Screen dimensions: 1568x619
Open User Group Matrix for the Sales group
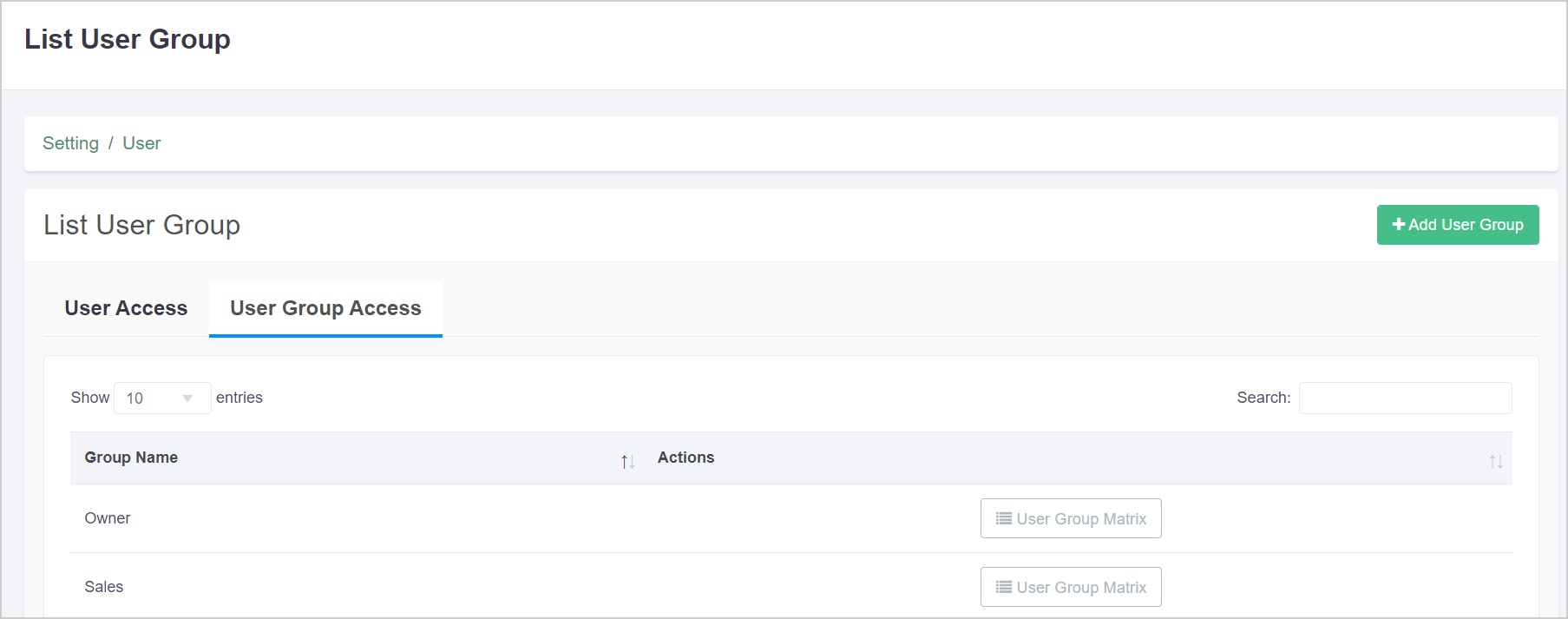click(1070, 587)
